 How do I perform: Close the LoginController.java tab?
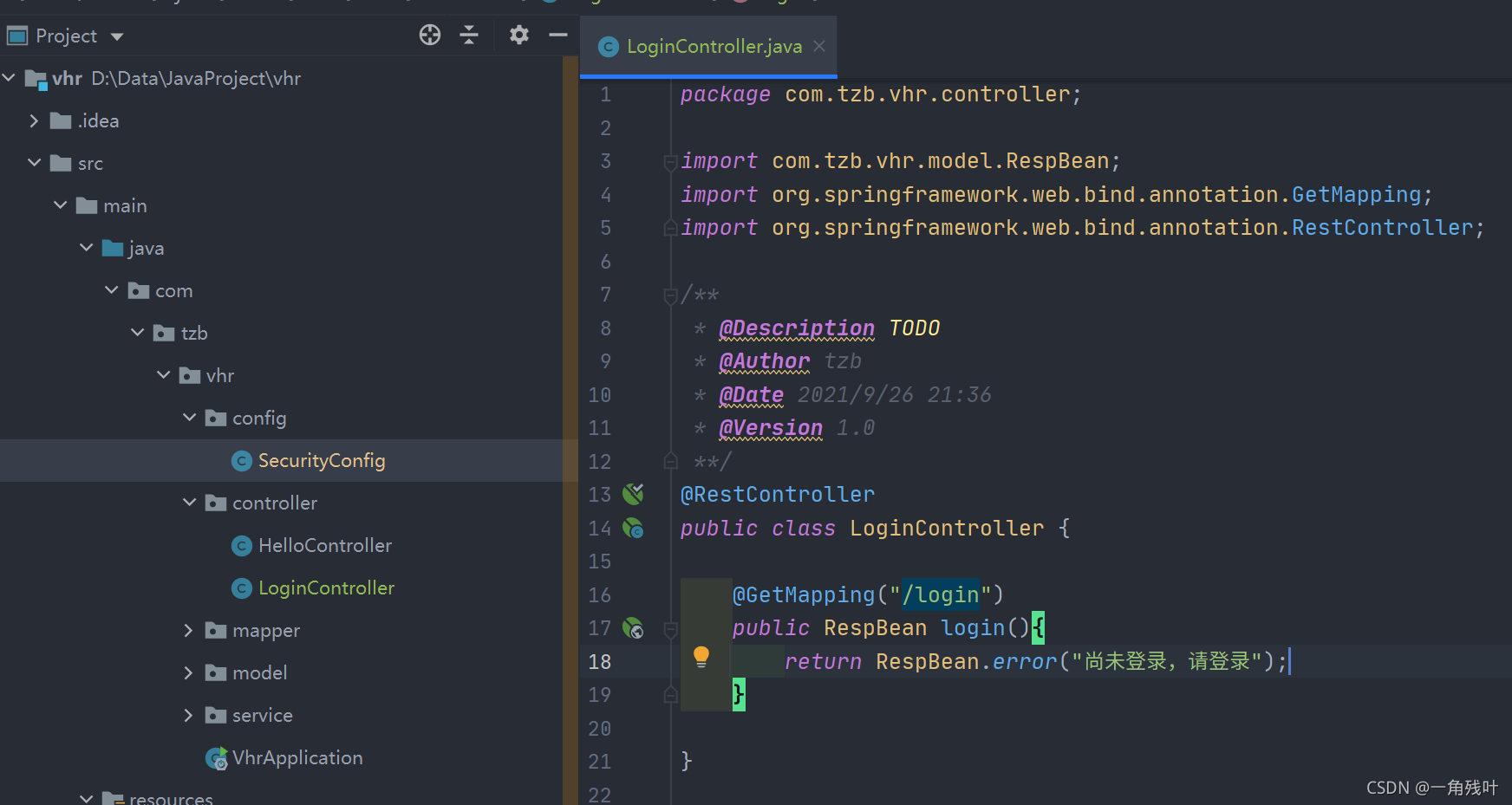819,47
